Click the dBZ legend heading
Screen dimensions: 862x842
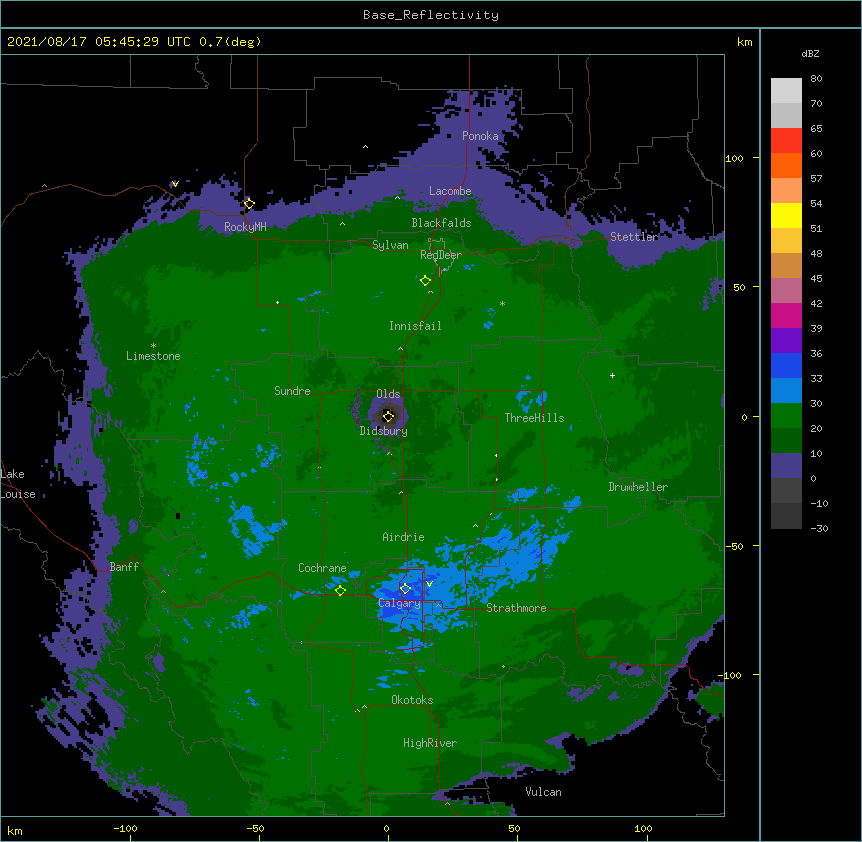coord(810,54)
